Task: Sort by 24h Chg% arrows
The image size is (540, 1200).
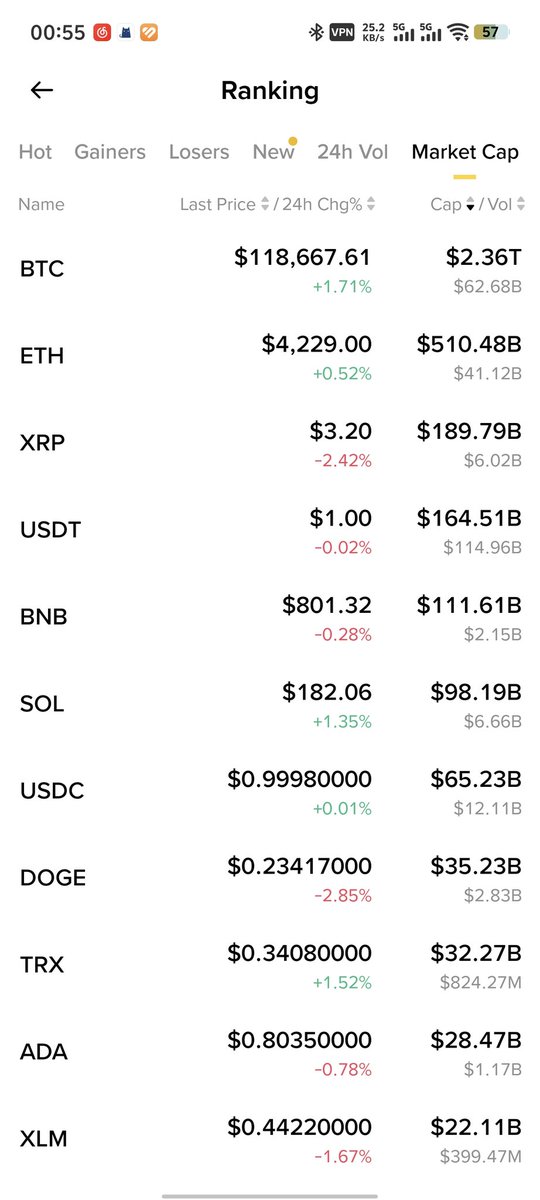Action: tap(371, 204)
